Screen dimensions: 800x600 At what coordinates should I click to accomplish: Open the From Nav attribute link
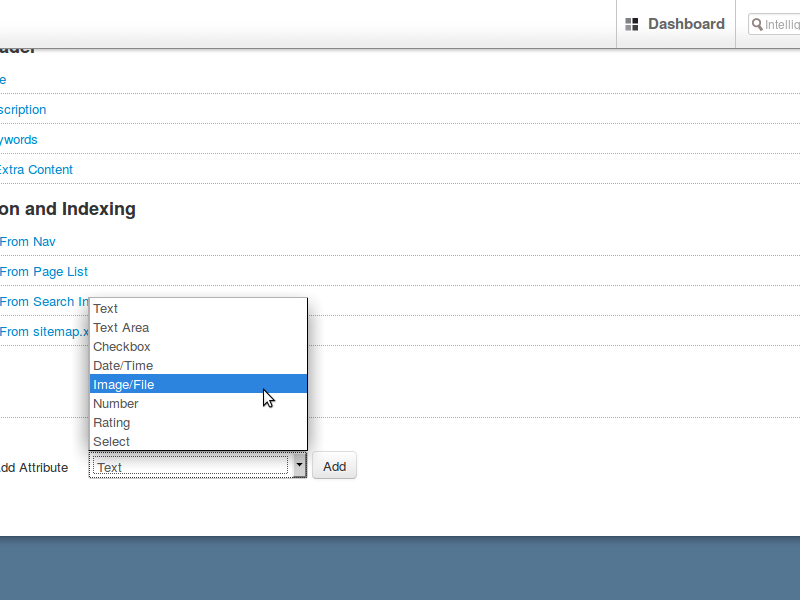tap(28, 241)
